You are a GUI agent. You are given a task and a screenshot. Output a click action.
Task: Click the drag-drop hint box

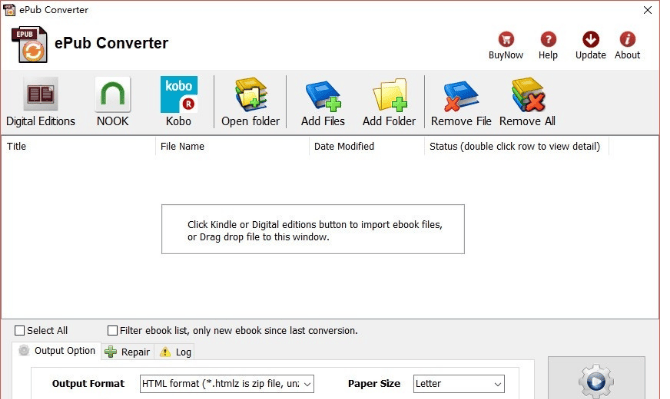[313, 229]
